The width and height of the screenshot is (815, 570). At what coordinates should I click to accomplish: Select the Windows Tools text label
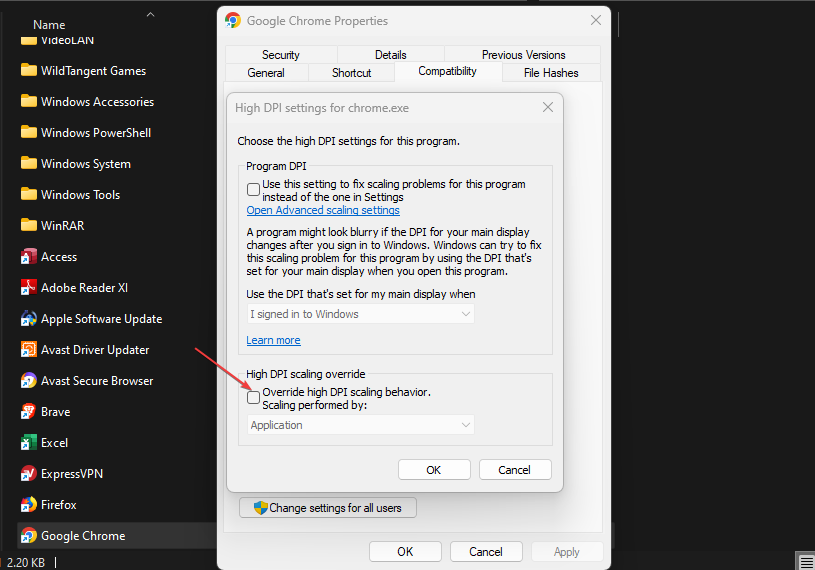pos(81,194)
